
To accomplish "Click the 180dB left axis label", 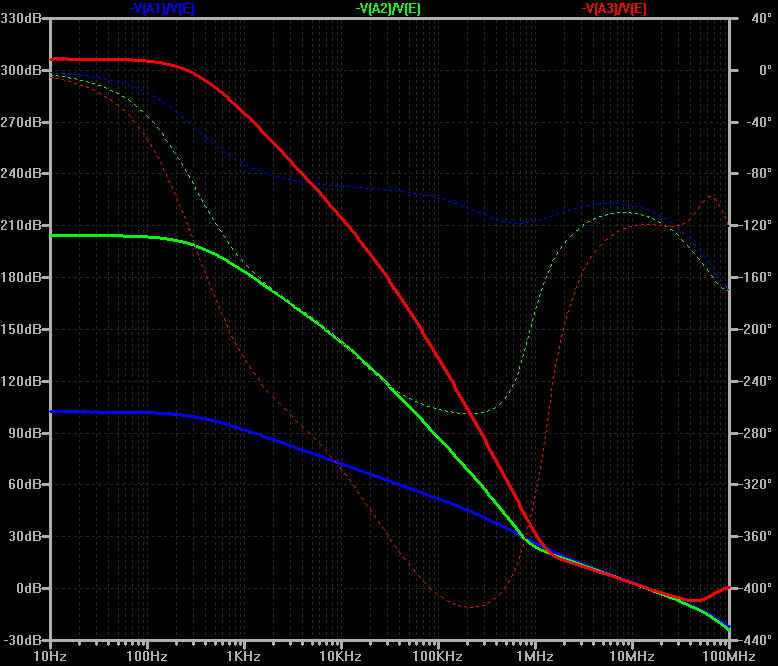I will [21, 277].
